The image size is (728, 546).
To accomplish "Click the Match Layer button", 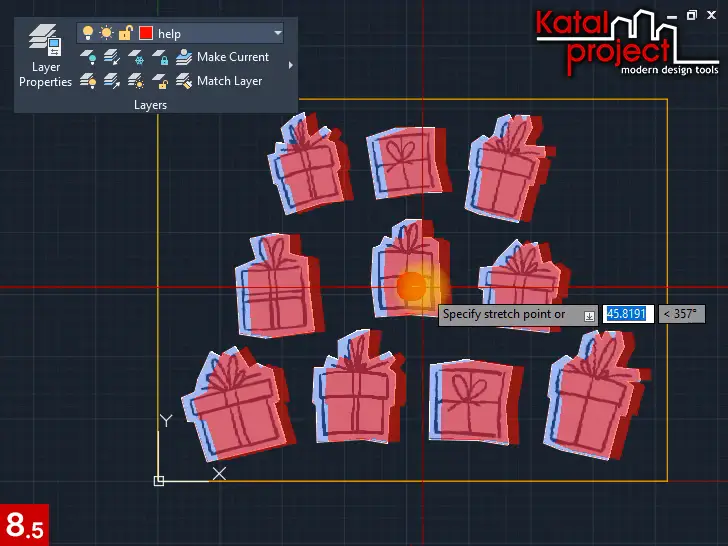I will pos(219,81).
